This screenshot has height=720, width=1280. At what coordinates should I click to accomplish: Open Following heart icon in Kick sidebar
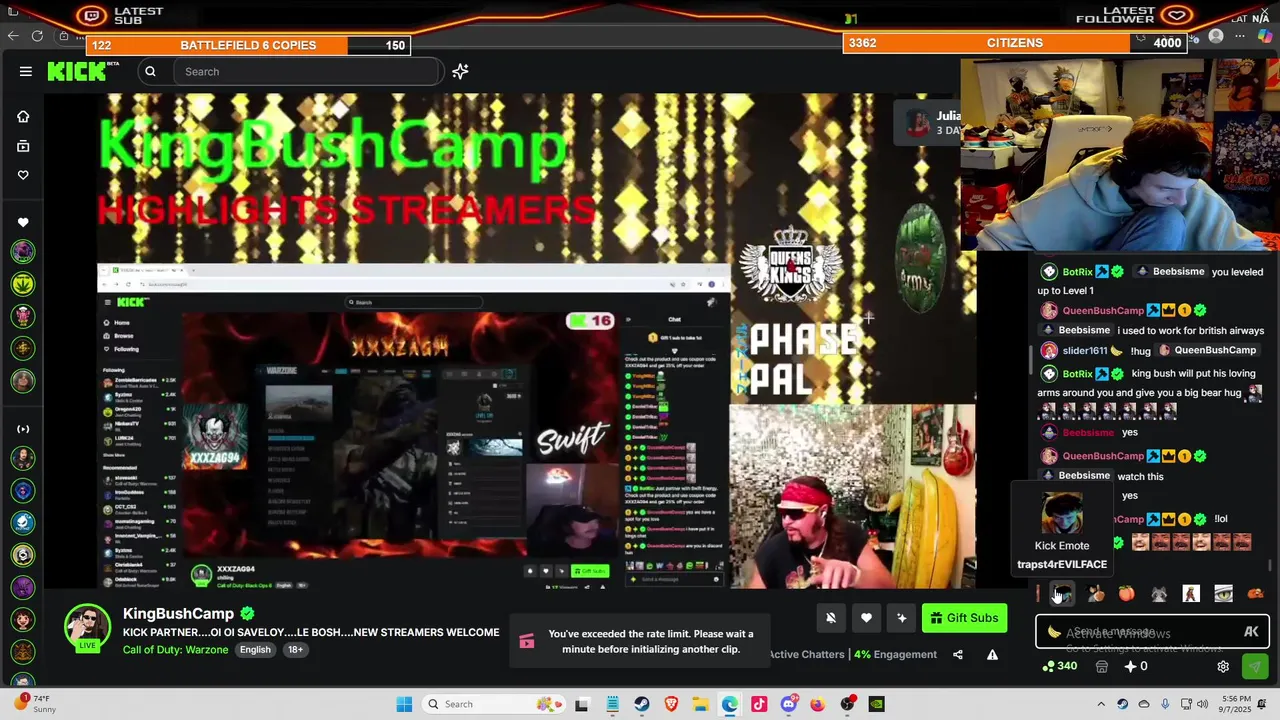(x=23, y=175)
